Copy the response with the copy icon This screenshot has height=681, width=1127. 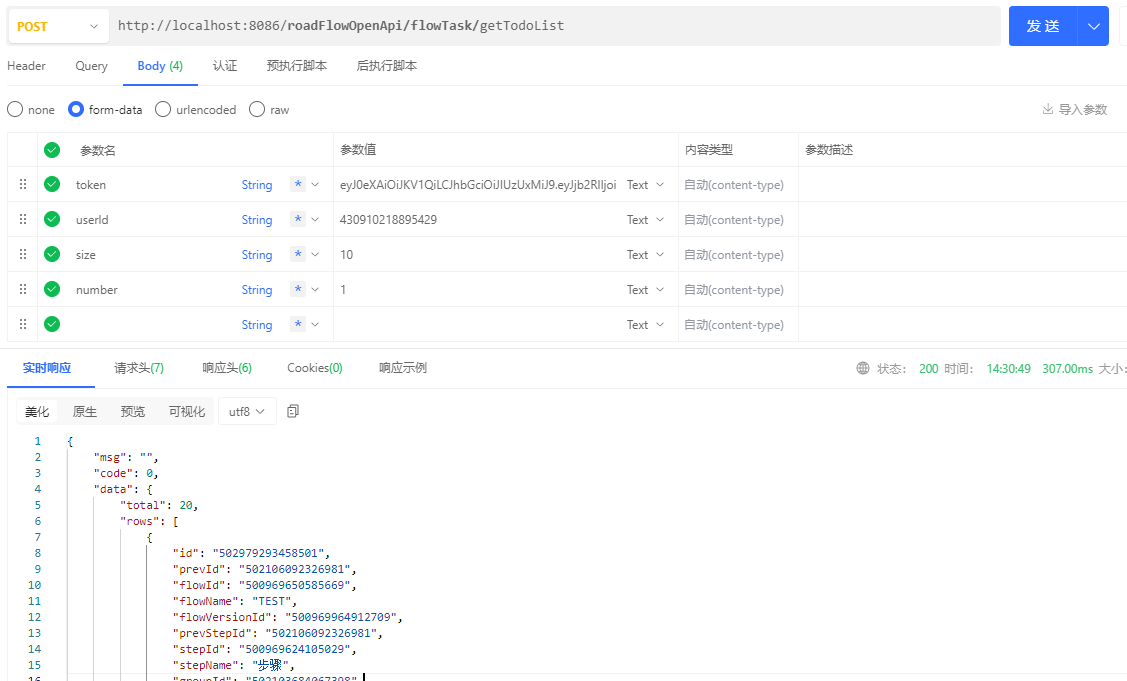coord(293,411)
